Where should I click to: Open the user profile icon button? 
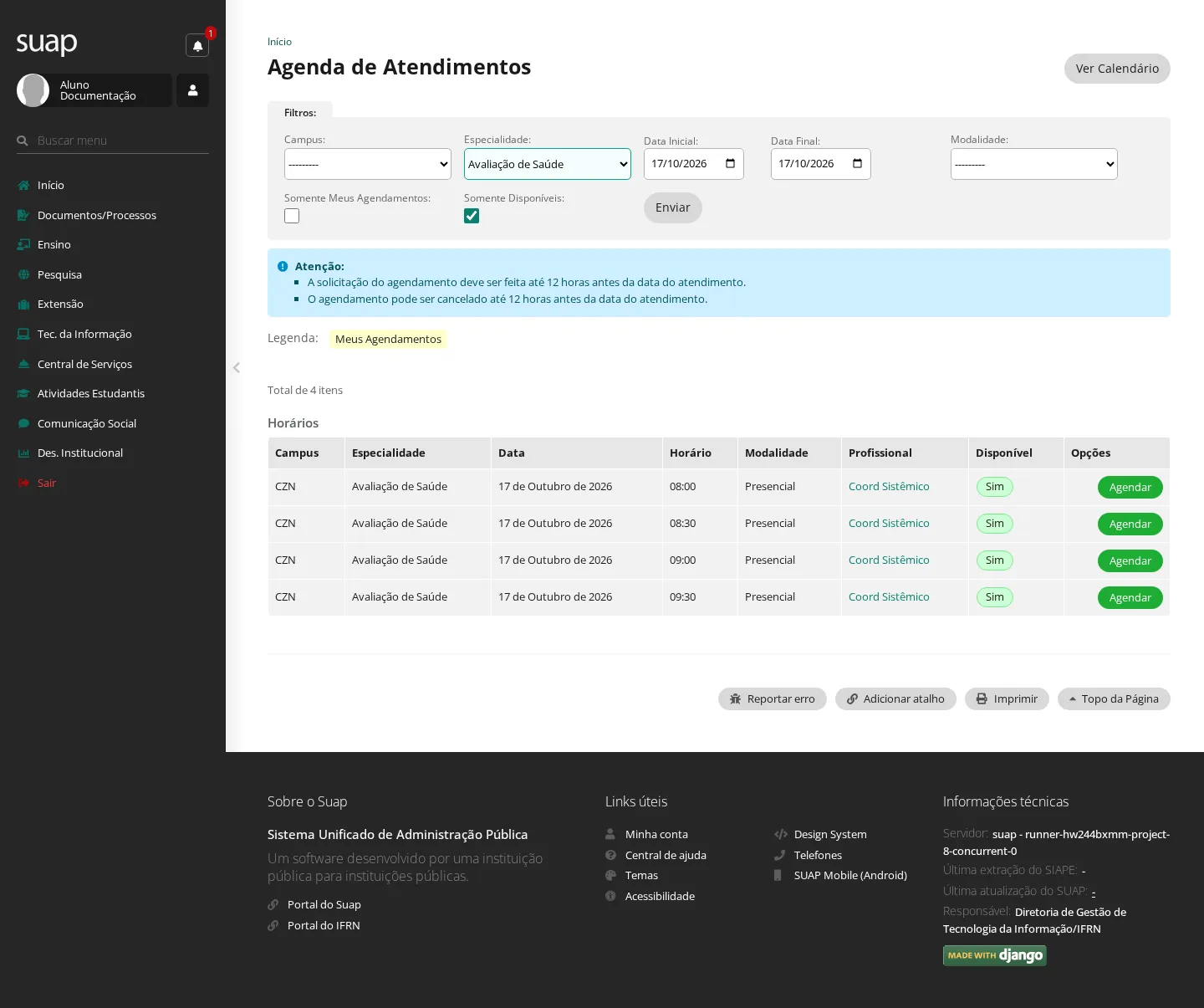pos(192,90)
